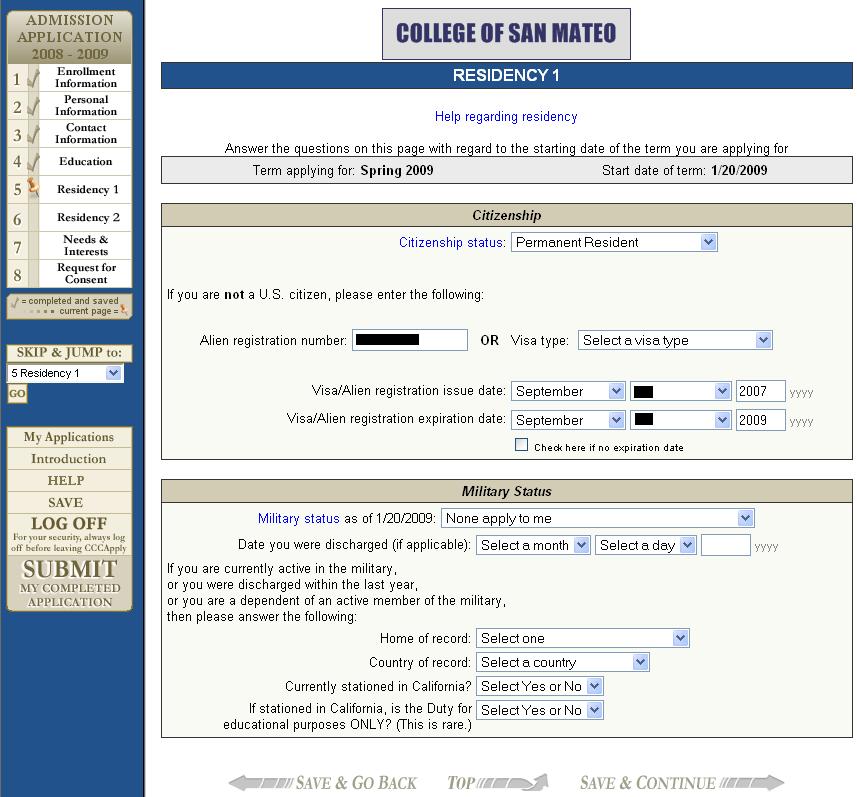Click checkmark icon beside Education
Viewport: 857px width, 797px height.
(x=33, y=162)
